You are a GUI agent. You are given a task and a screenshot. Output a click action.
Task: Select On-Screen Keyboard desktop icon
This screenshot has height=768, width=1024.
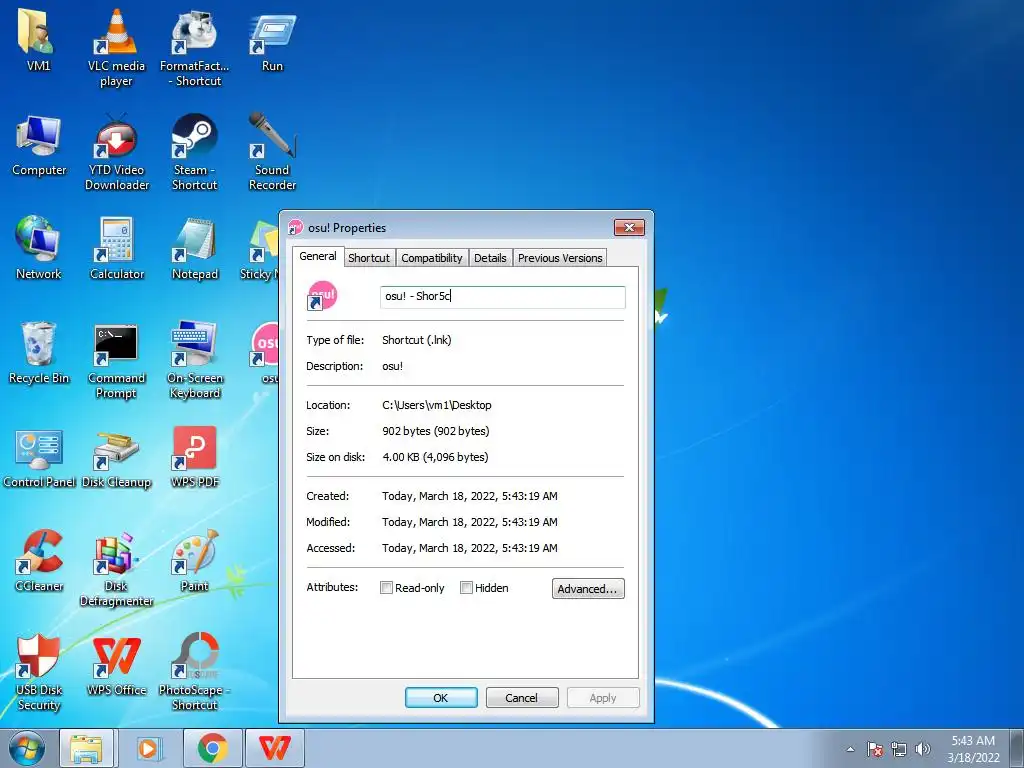click(x=195, y=360)
